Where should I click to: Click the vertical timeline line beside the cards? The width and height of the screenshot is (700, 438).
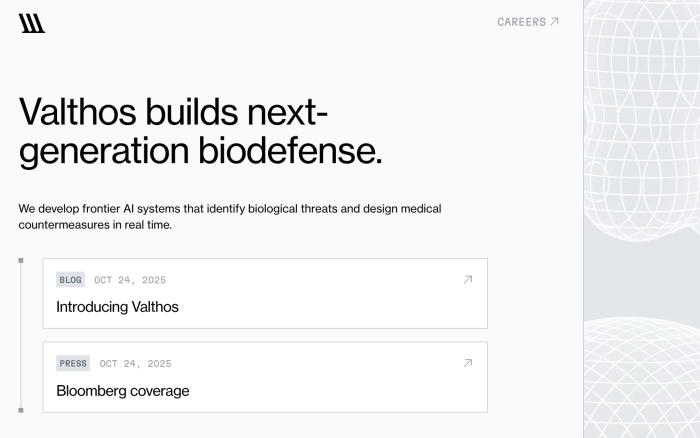tap(20, 335)
